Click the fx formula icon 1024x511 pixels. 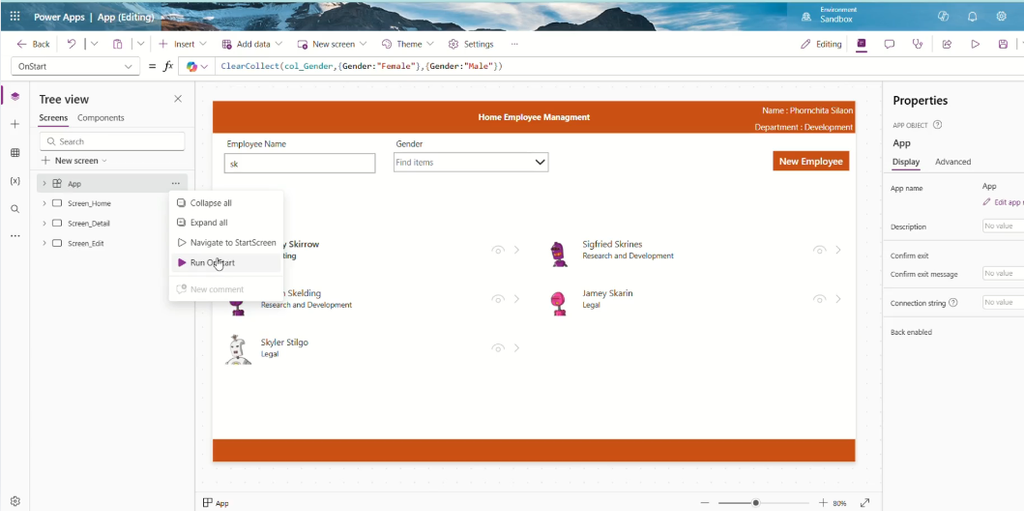[x=168, y=66]
